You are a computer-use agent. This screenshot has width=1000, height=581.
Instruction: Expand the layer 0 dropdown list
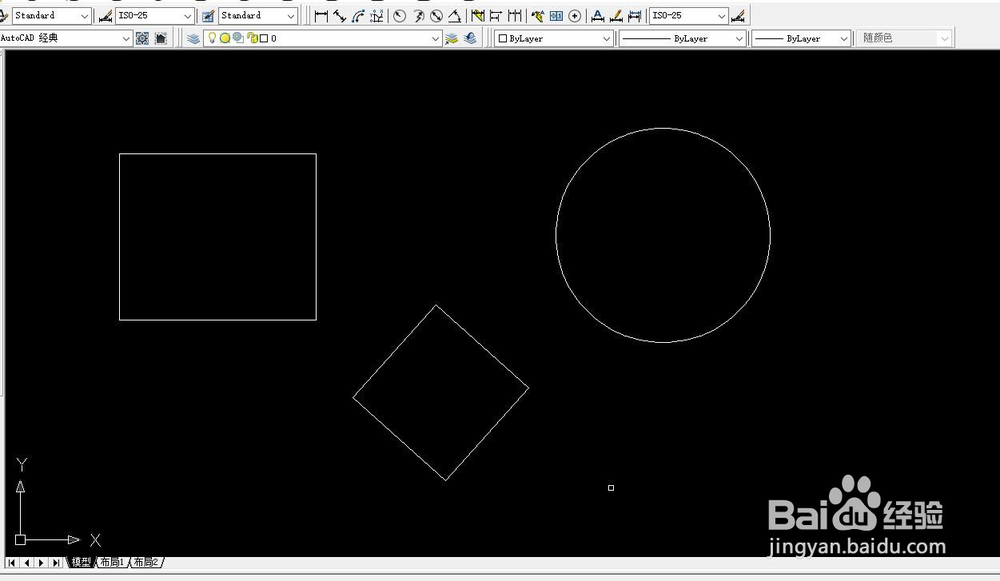point(434,38)
